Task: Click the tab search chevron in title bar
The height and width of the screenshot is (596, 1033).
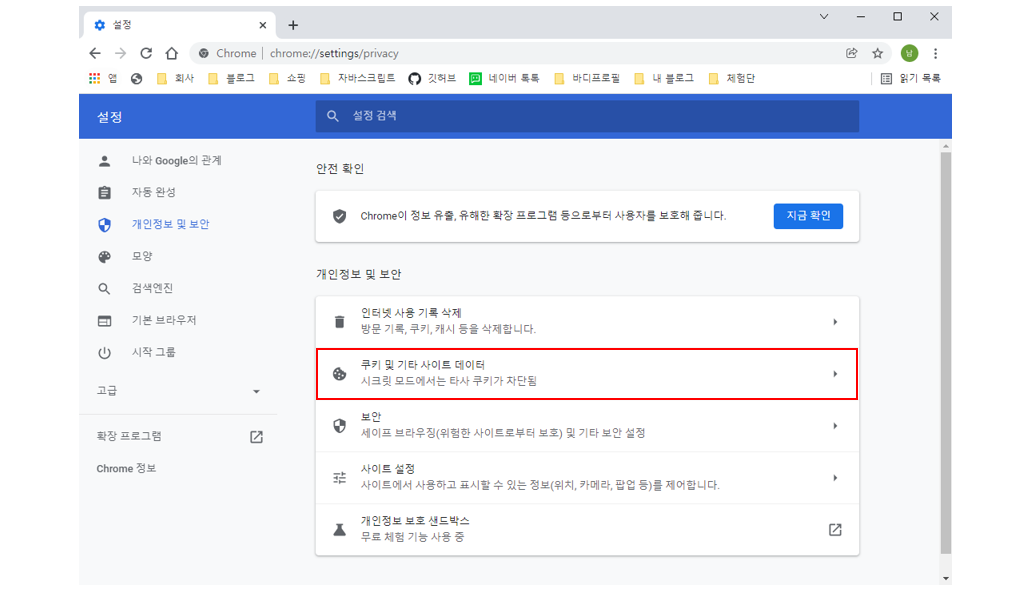Action: click(824, 16)
